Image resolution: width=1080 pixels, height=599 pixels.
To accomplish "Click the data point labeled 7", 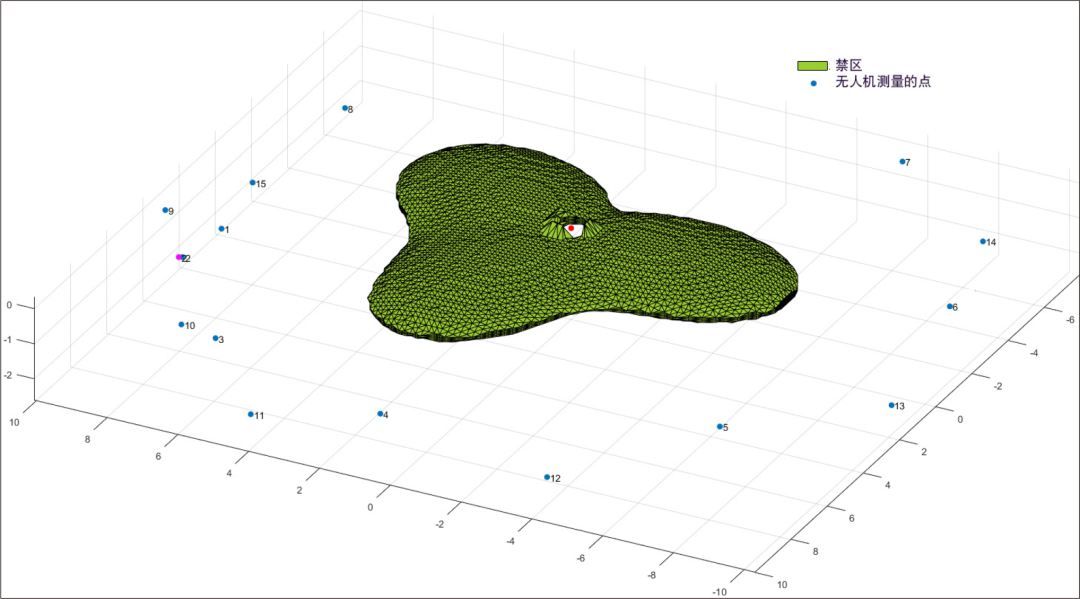I will click(x=902, y=161).
